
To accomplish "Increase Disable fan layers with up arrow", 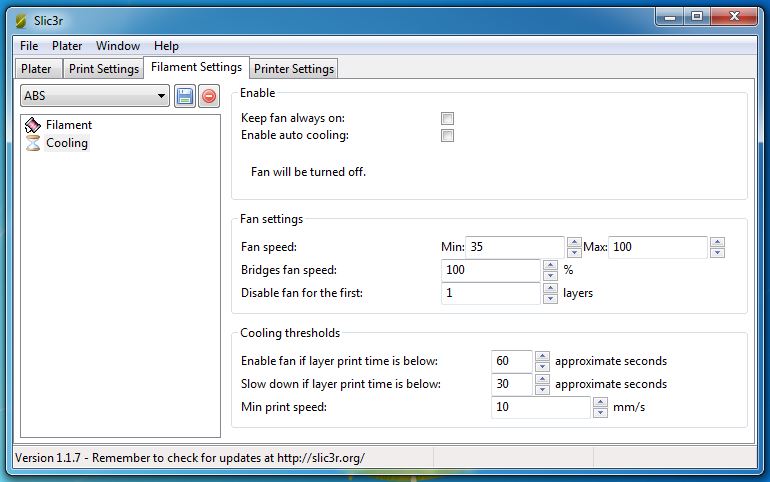I will pyautogui.click(x=550, y=288).
